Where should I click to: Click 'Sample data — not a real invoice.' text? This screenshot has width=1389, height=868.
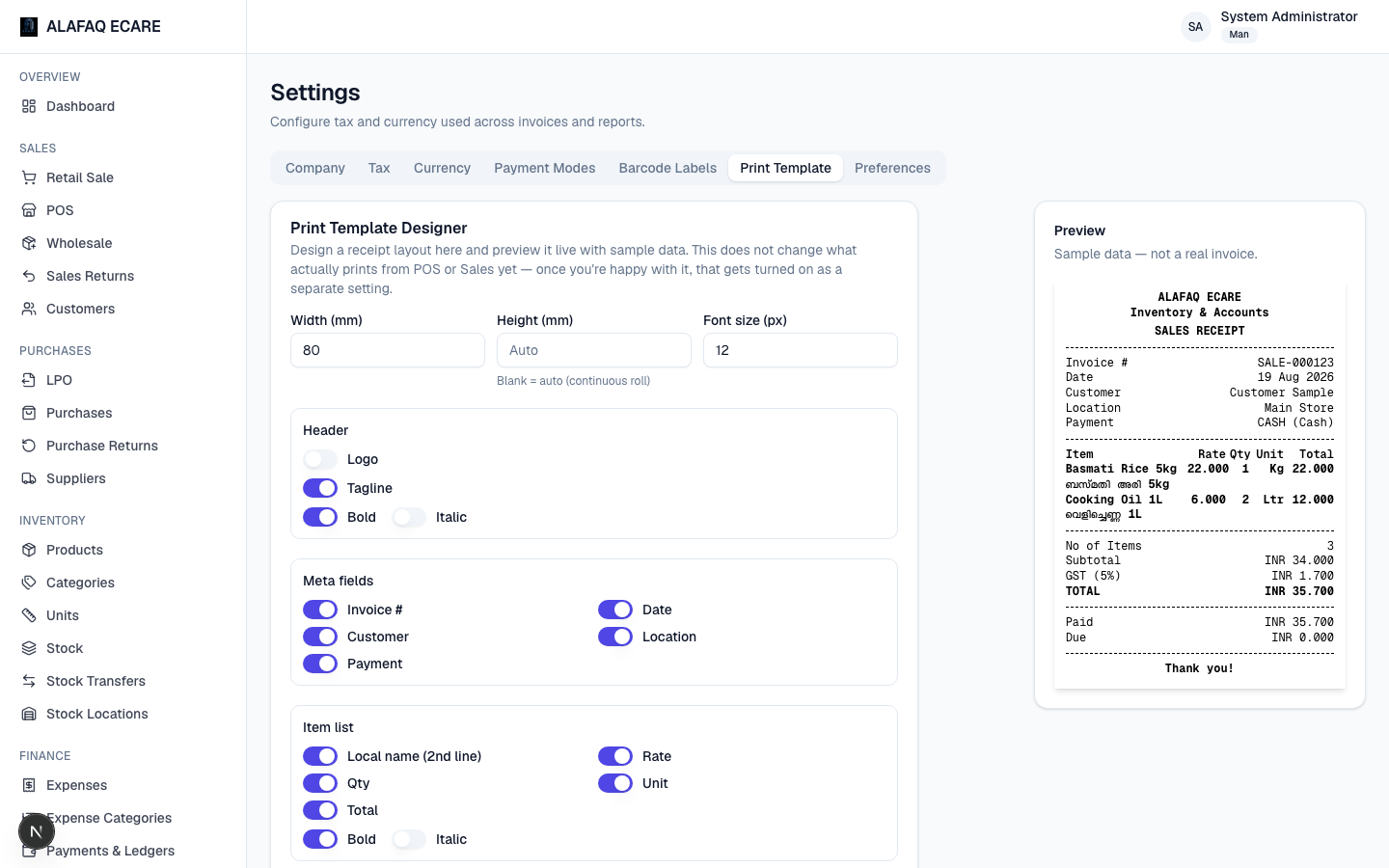click(x=1156, y=254)
